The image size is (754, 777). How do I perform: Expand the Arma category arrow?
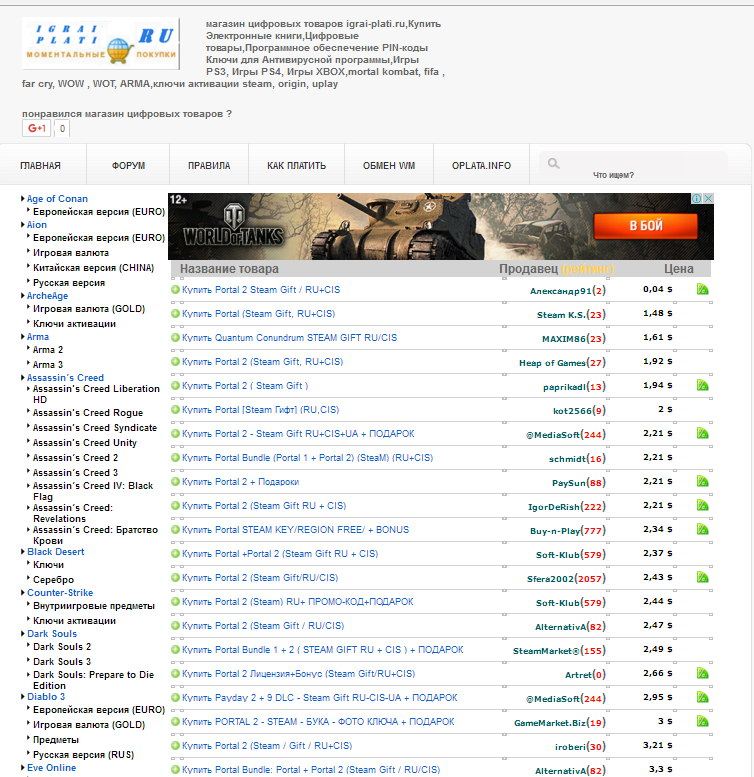pyautogui.click(x=23, y=336)
